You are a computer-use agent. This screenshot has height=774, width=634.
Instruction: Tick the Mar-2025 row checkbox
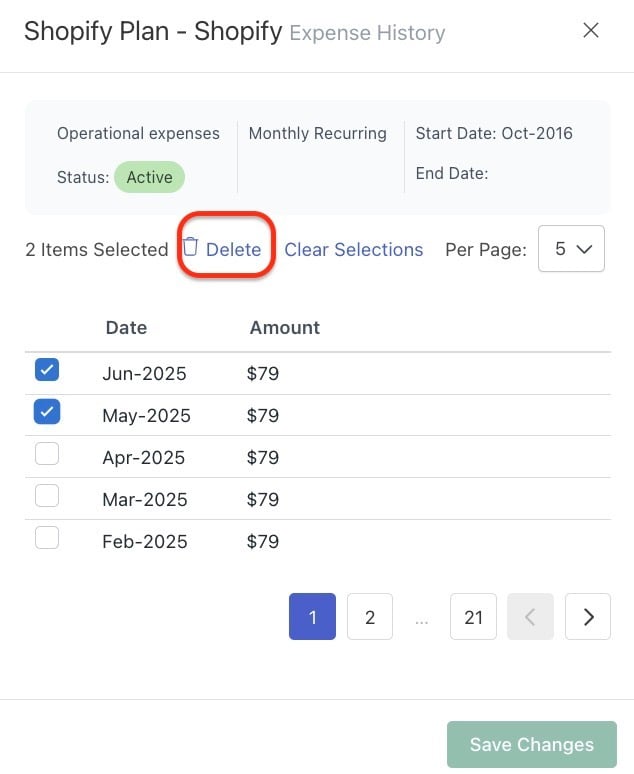pyautogui.click(x=47, y=496)
